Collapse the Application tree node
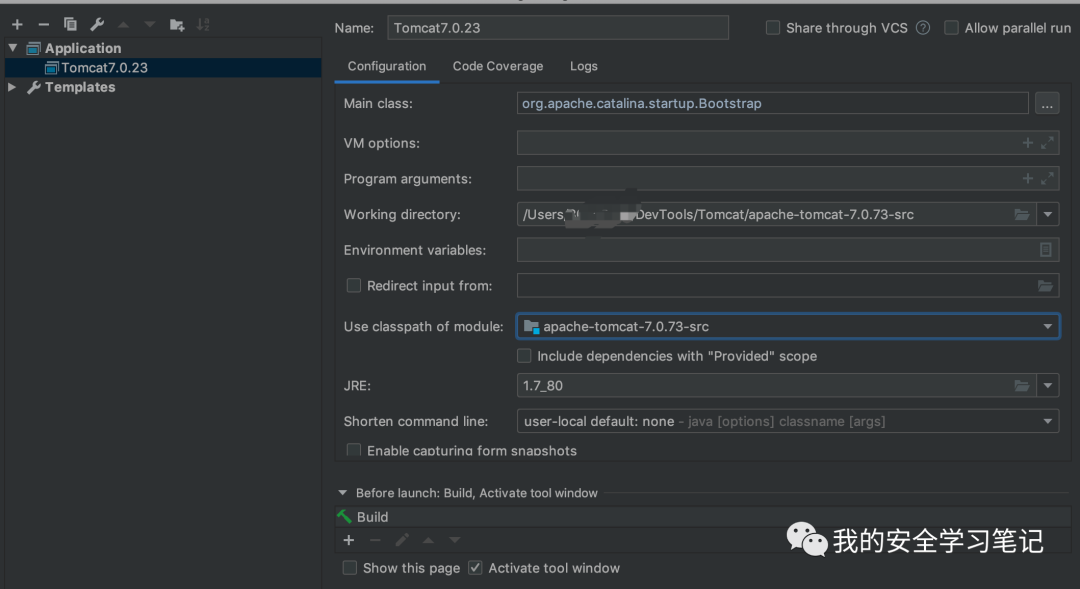The image size is (1080, 589). [12, 48]
